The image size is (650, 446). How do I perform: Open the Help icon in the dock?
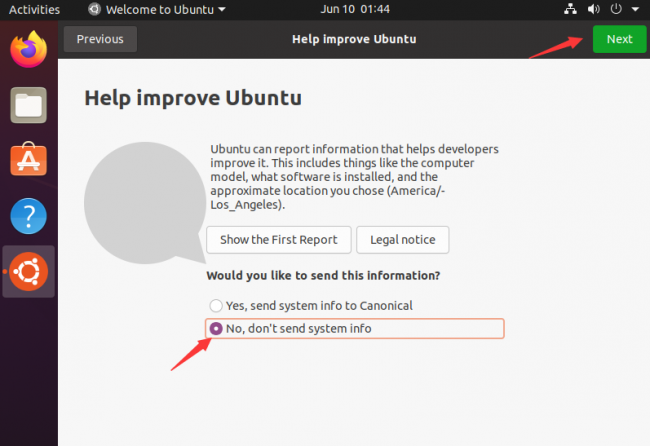(x=29, y=216)
